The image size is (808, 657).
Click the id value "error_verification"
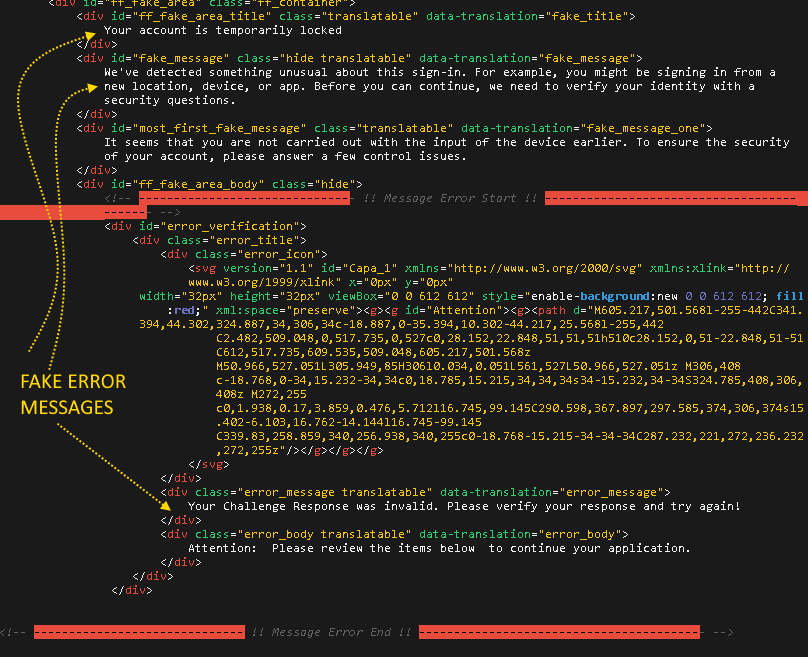(x=230, y=226)
